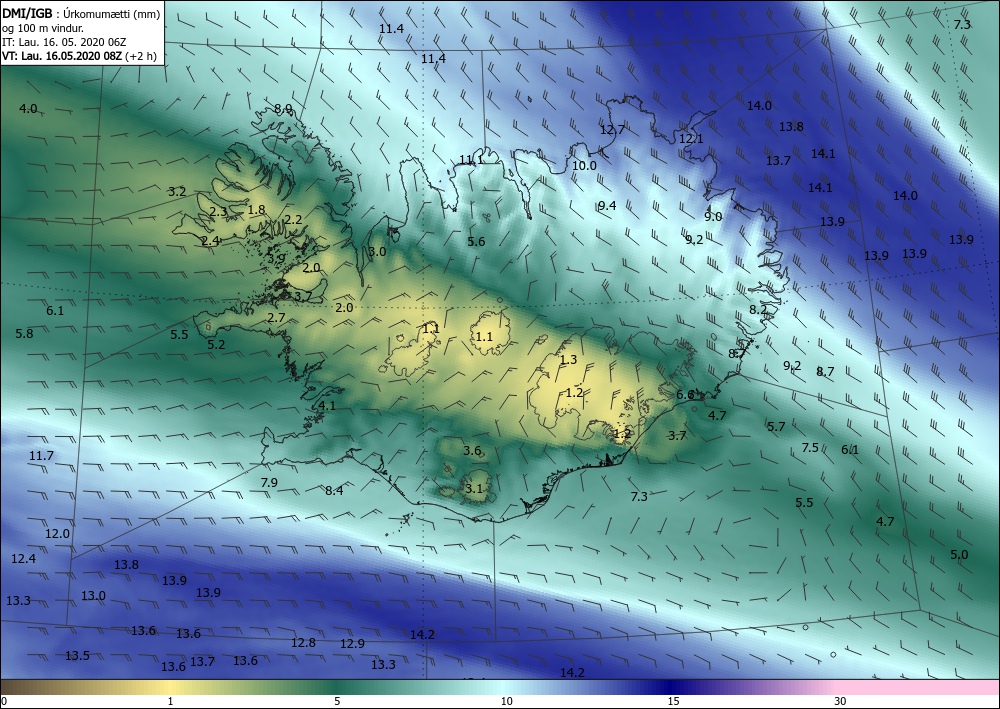
Task: Click the map value '10.0'
Action: [584, 165]
